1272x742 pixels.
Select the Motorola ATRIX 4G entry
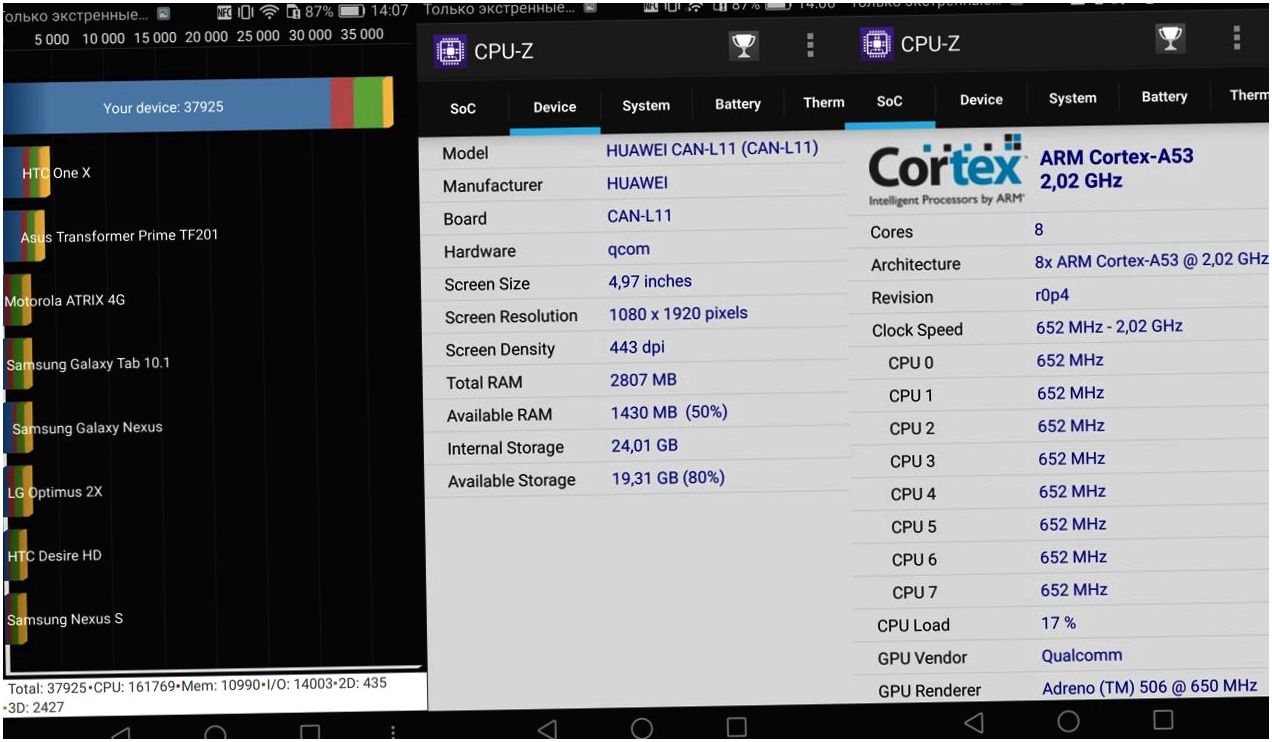(65, 300)
